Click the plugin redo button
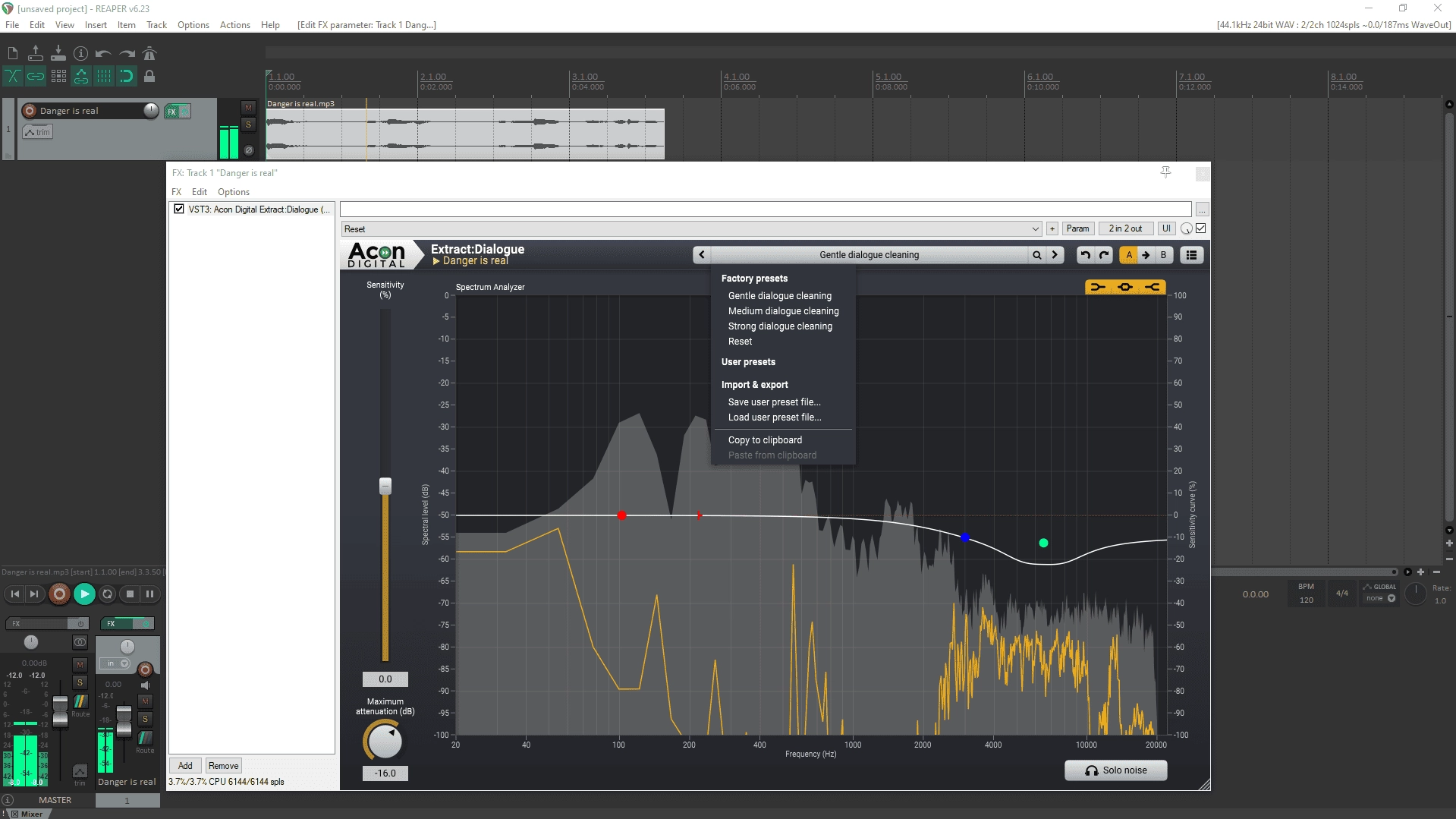This screenshot has width=1456, height=819. click(x=1105, y=255)
